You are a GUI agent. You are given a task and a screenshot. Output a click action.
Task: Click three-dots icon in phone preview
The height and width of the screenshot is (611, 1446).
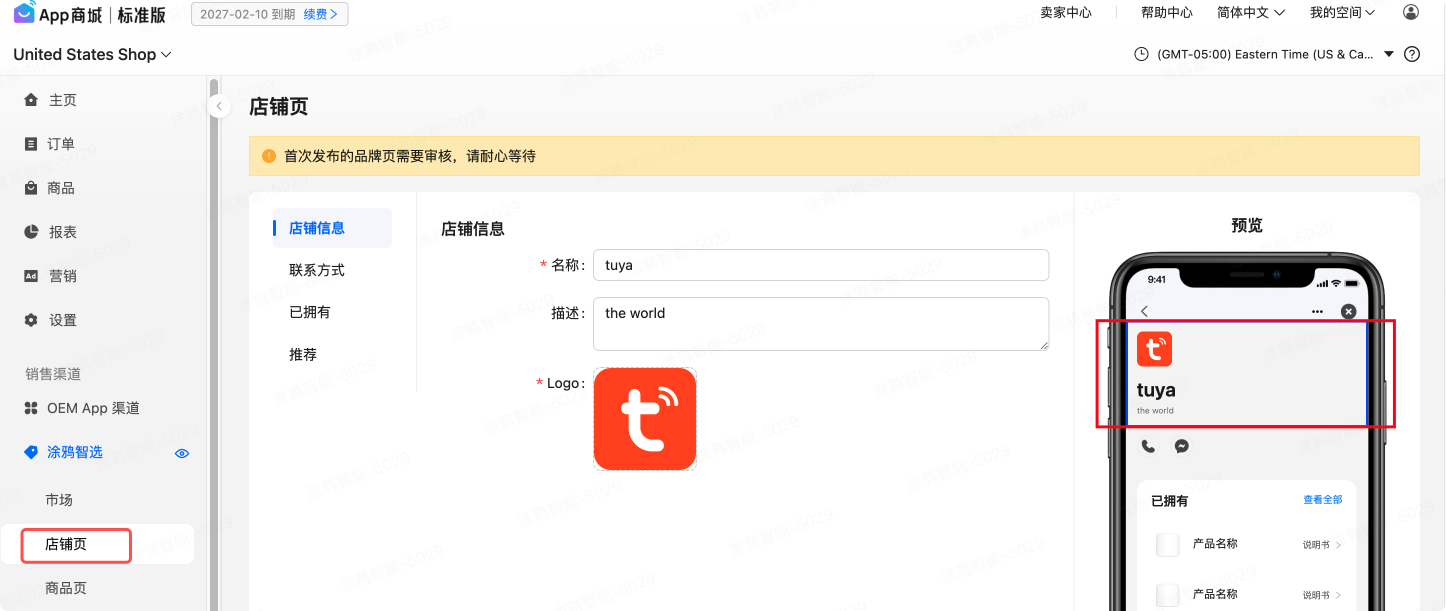coord(1318,311)
